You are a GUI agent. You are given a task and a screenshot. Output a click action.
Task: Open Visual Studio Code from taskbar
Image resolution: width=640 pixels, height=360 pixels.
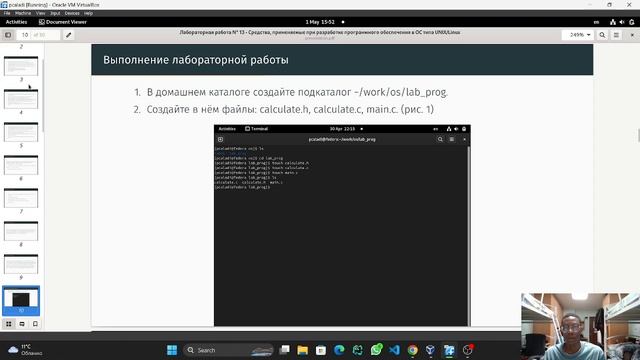(x=394, y=350)
